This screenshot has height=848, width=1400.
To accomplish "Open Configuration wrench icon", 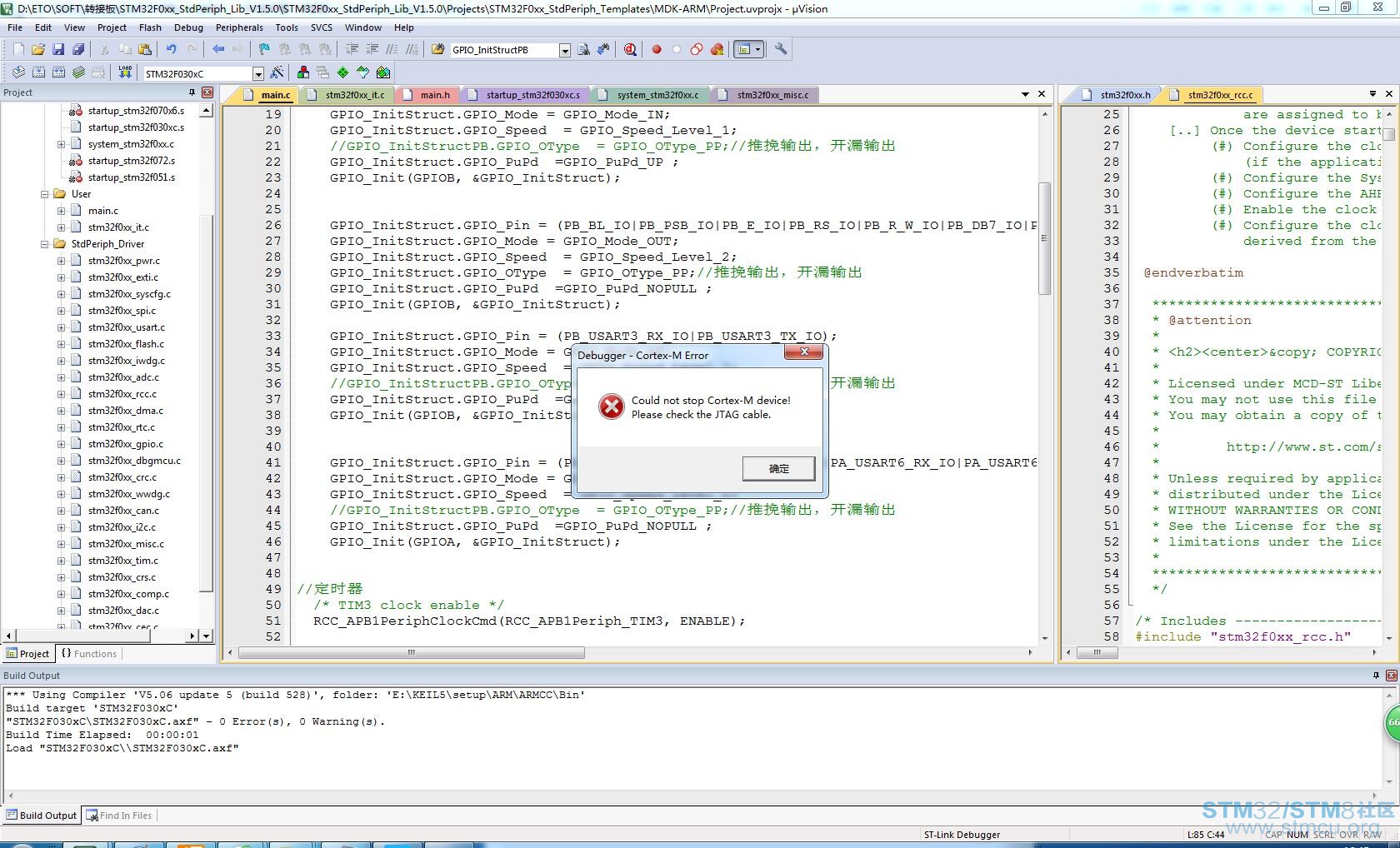I will 781,49.
